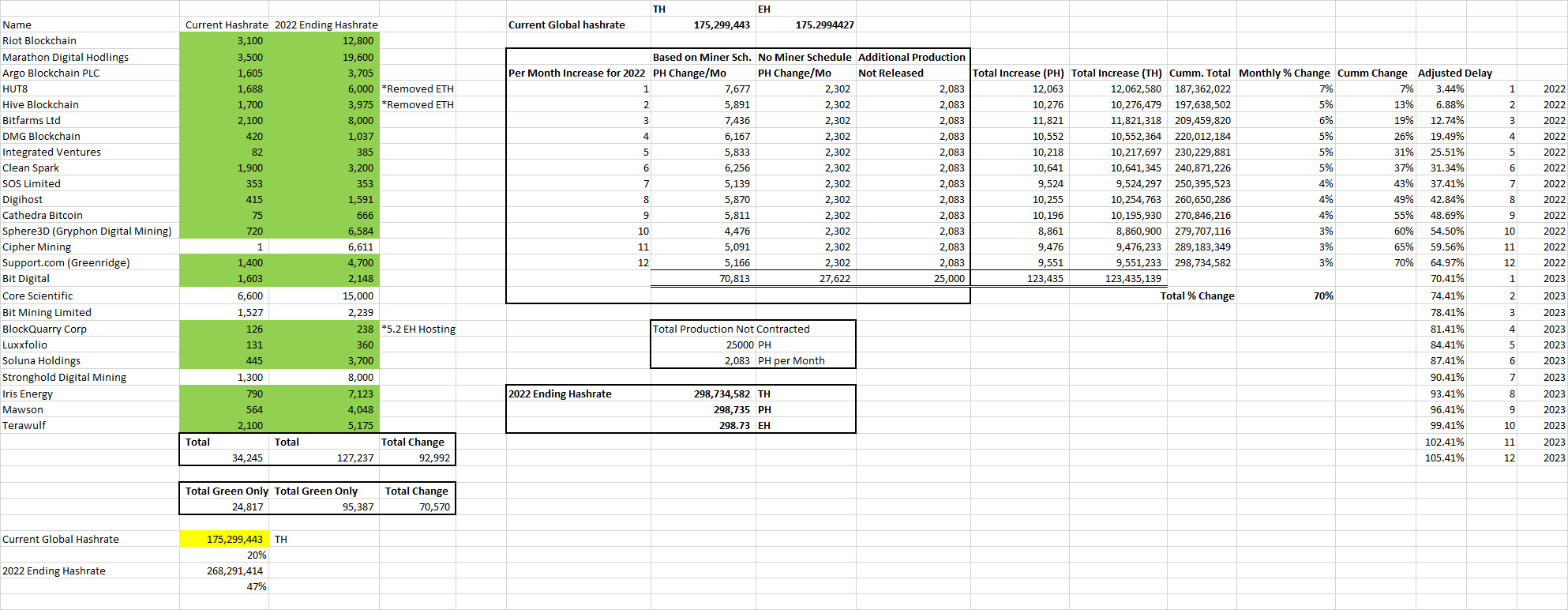Click cumulative total 187,362,022
Viewport: 1568px width, 610px height.
1202,88
